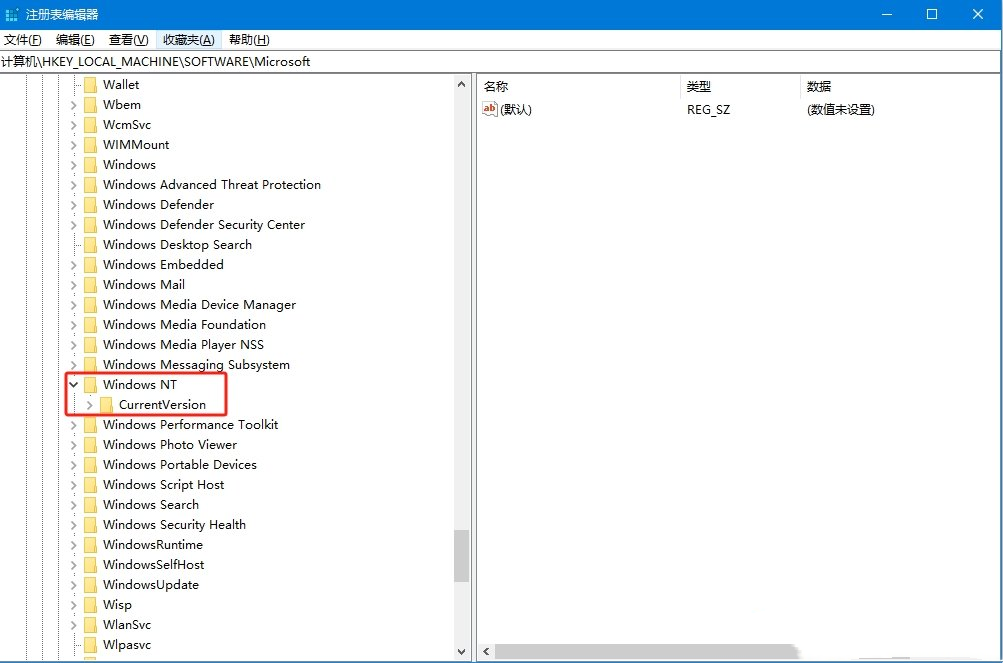This screenshot has height=663, width=1003.
Task: Click the registry path address bar
Action: click(x=500, y=61)
